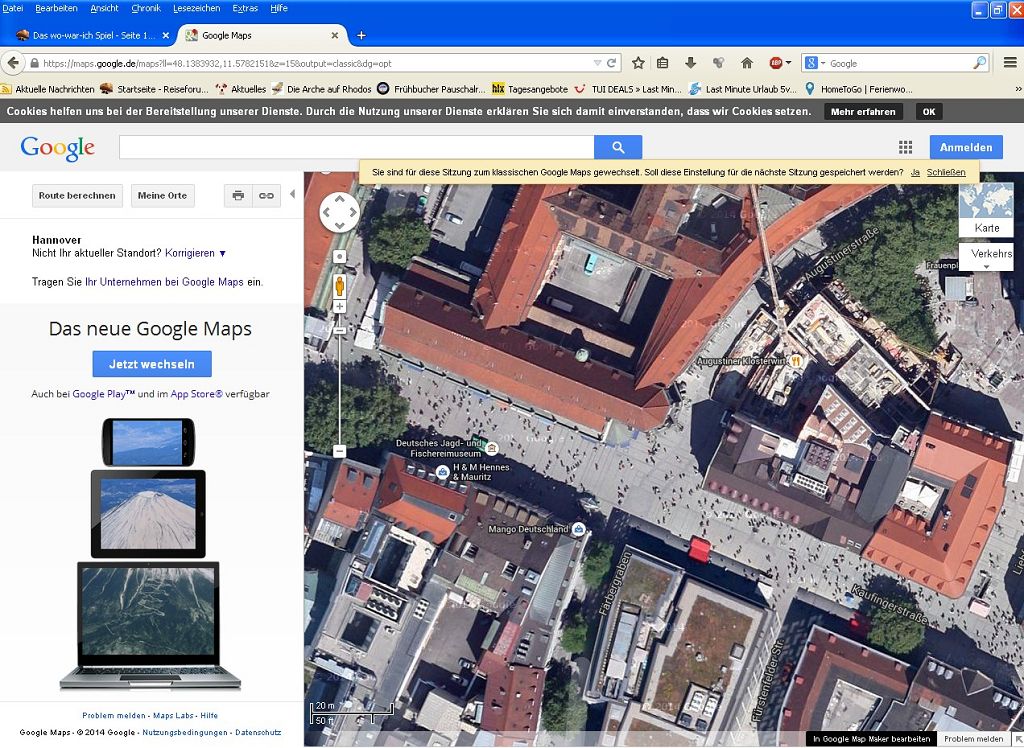Click the Firefox home icon
Screen dimensions: 1024x748
746,63
